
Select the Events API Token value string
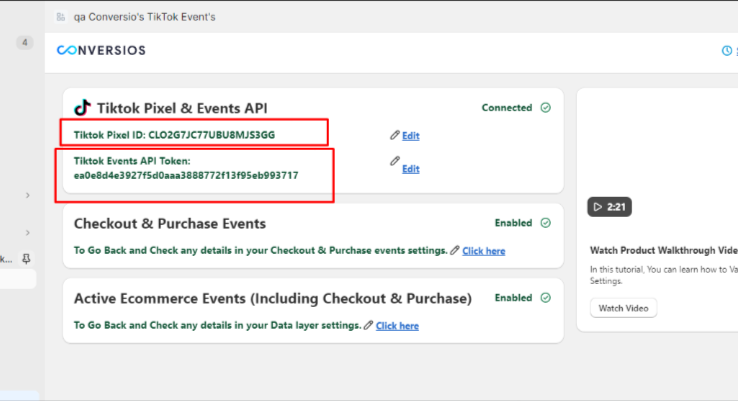[186, 176]
